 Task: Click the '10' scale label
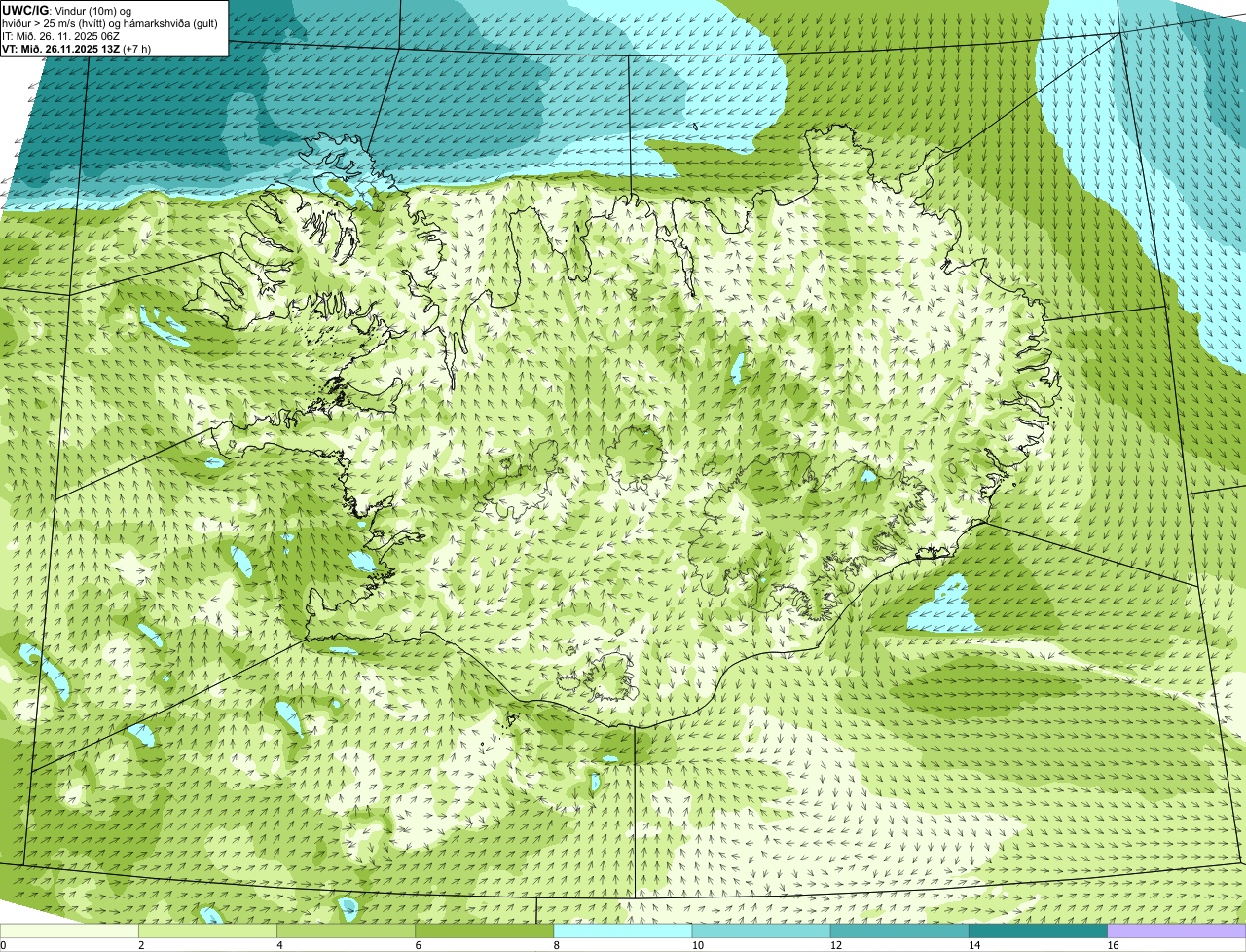coord(697,945)
